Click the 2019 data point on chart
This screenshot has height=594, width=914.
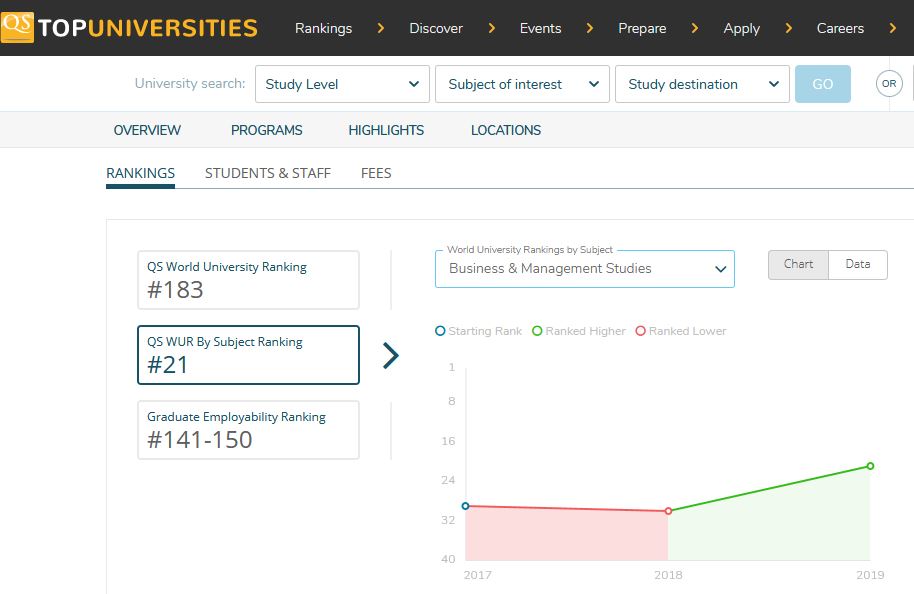[x=870, y=466]
